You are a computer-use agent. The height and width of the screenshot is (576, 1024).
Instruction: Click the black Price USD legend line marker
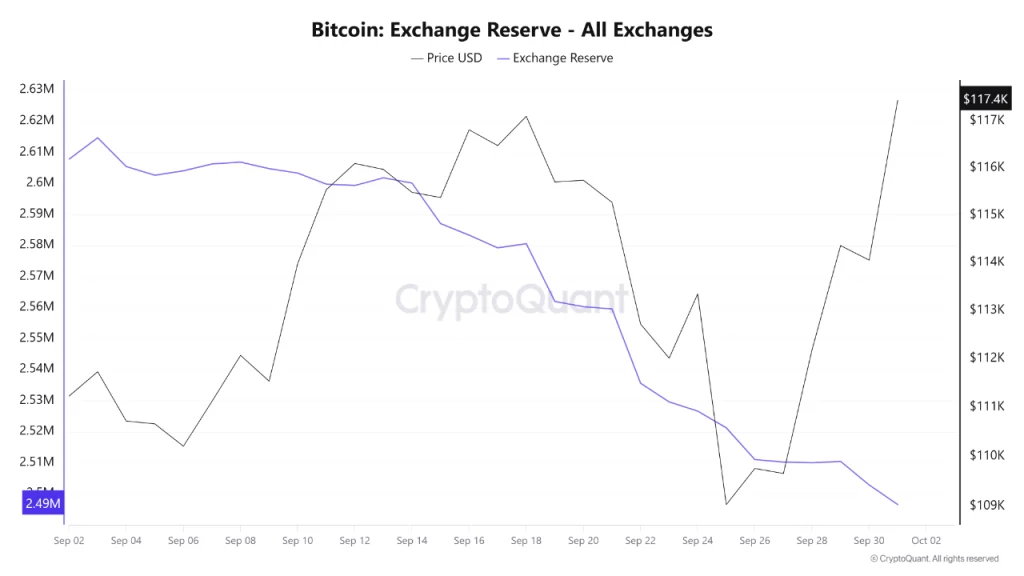(x=417, y=58)
